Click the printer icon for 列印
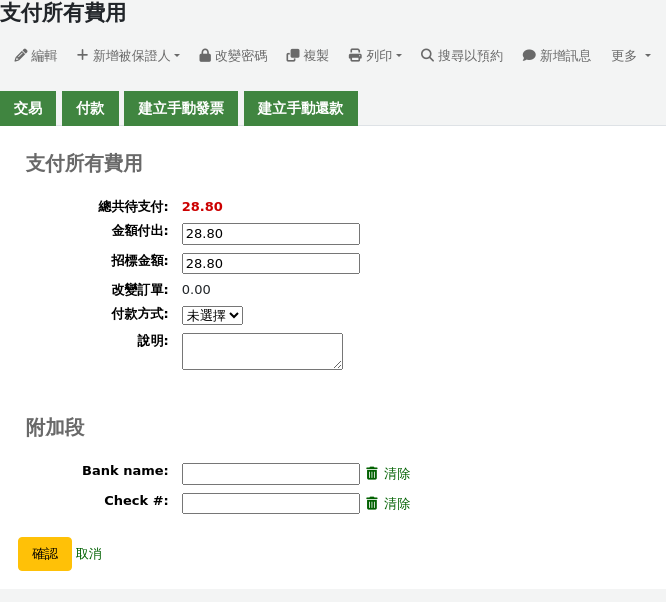Screen dimensions: 666x602 pyautogui.click(x=355, y=56)
